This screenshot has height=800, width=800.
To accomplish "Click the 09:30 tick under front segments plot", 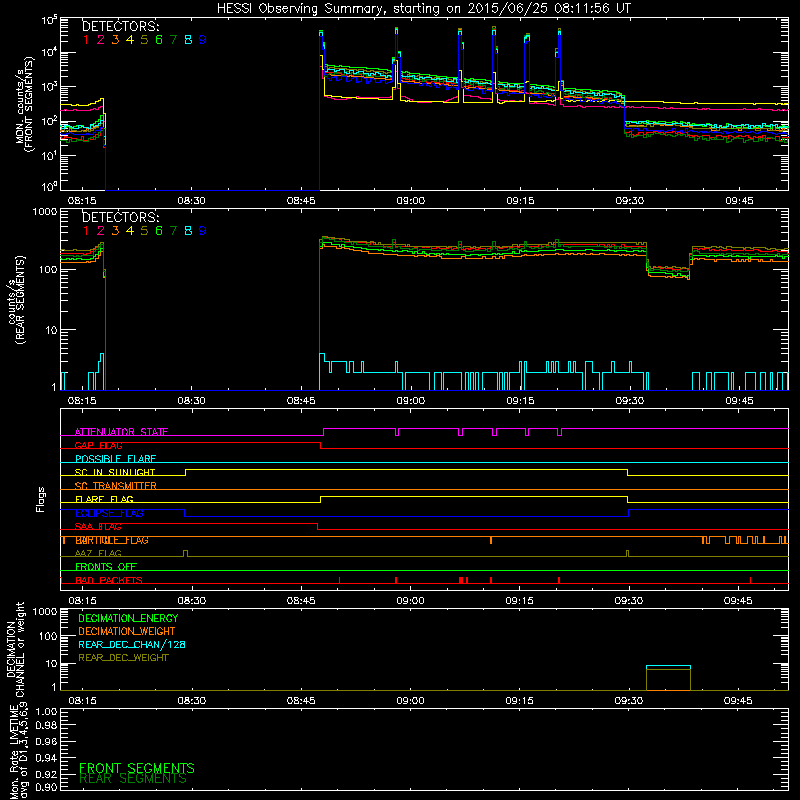I will coord(630,201).
